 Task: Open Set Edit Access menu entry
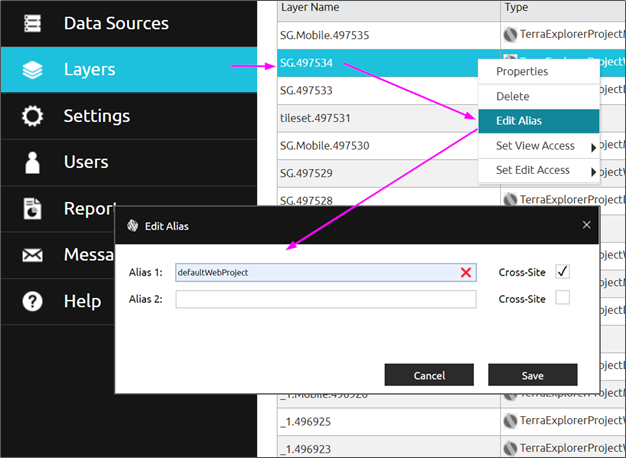[539, 171]
